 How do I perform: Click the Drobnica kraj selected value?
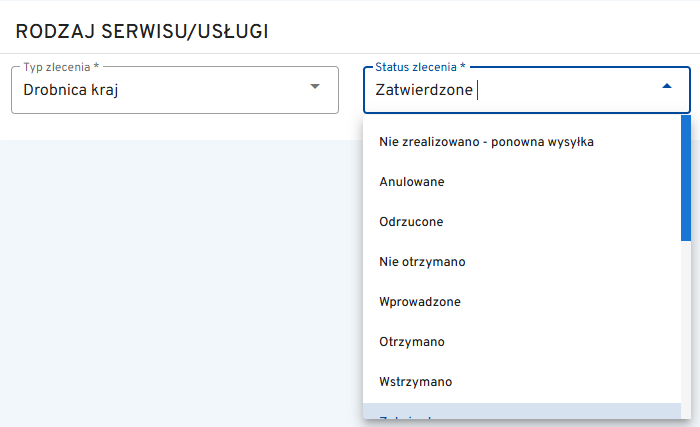point(78,91)
